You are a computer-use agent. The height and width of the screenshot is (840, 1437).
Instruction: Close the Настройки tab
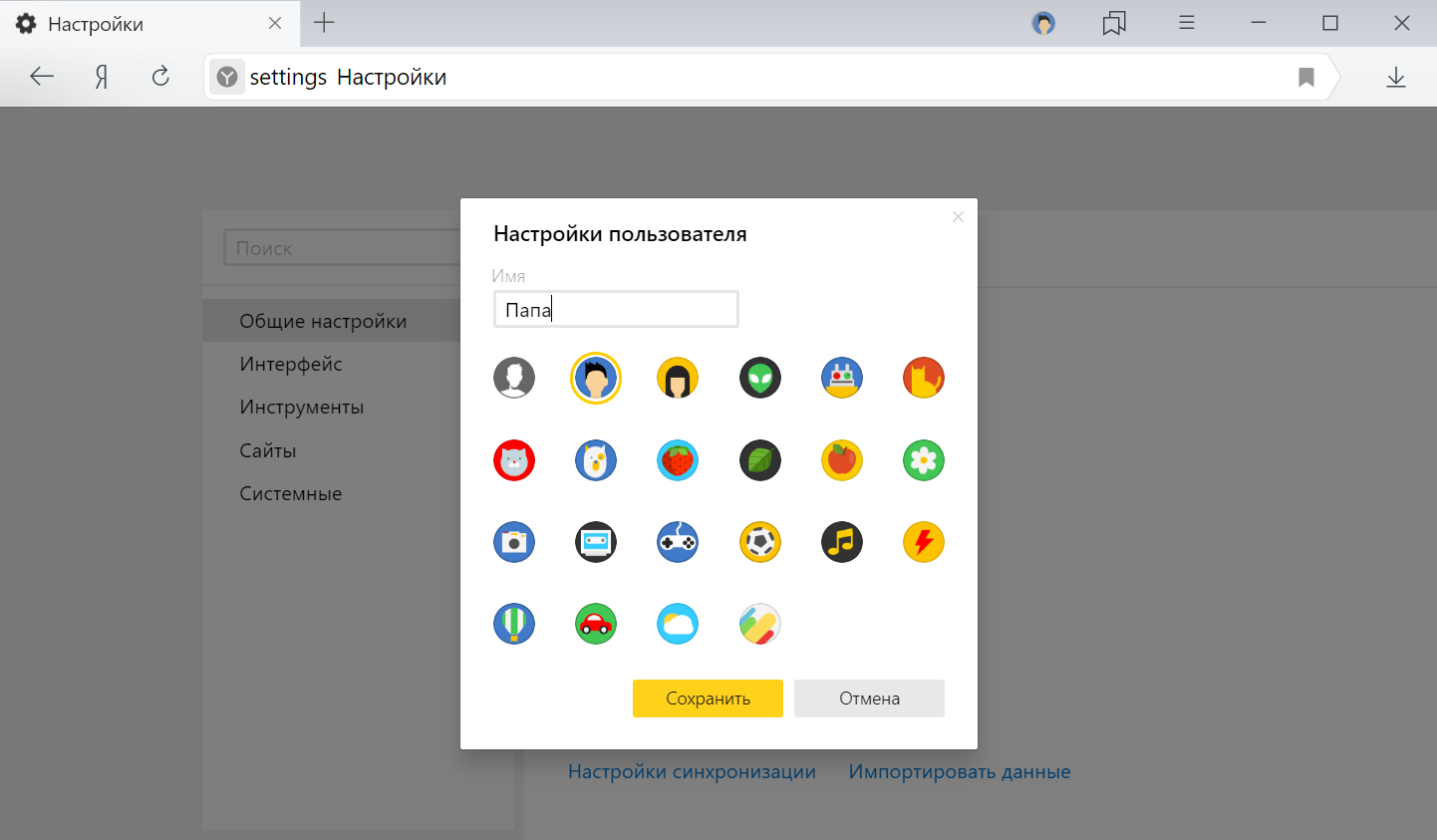coord(275,23)
